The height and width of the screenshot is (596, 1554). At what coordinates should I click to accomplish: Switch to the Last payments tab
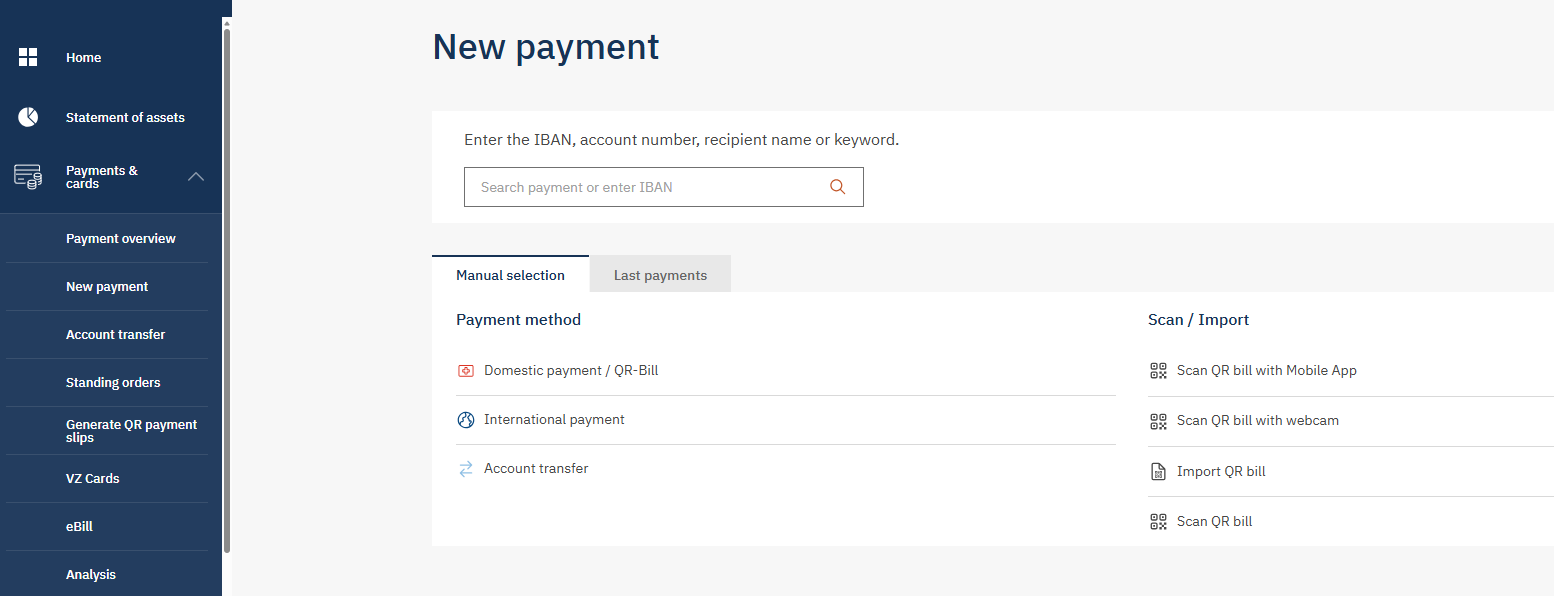pos(660,274)
